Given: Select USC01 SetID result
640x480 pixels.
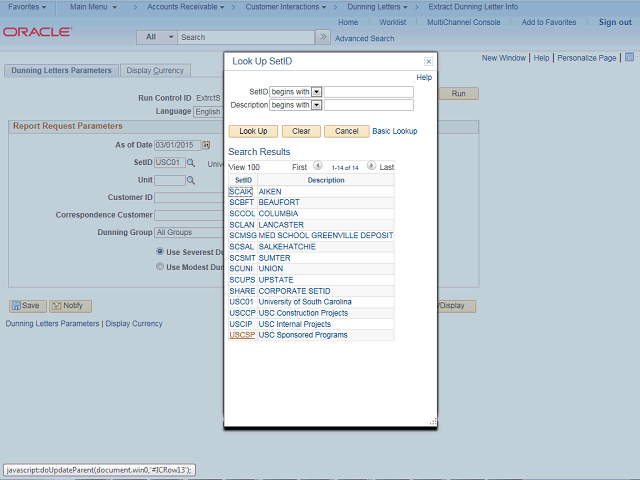Looking at the screenshot, I should [241, 302].
